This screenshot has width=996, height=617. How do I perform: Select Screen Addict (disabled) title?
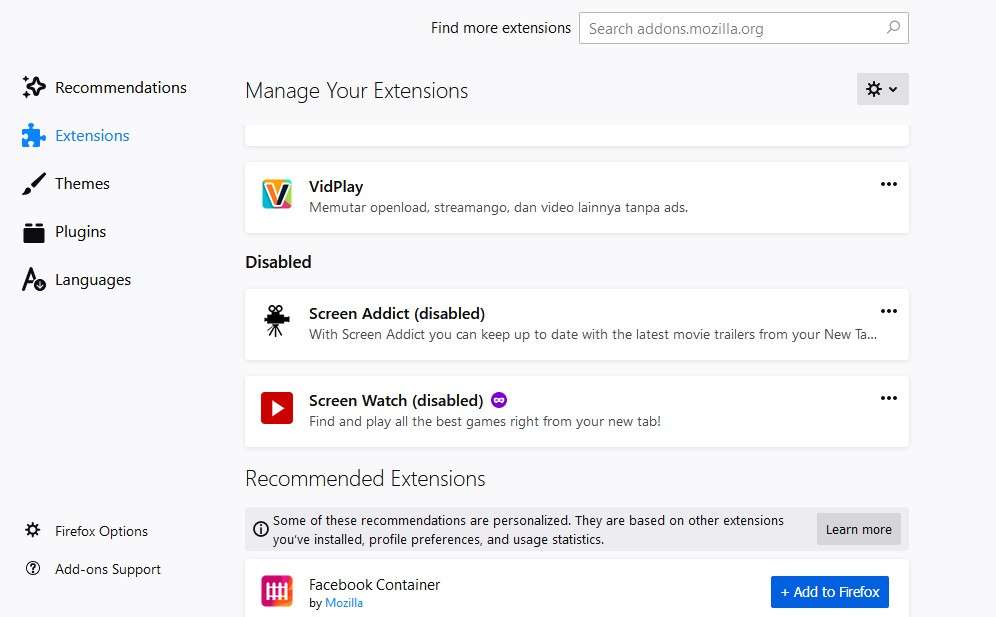(x=397, y=314)
